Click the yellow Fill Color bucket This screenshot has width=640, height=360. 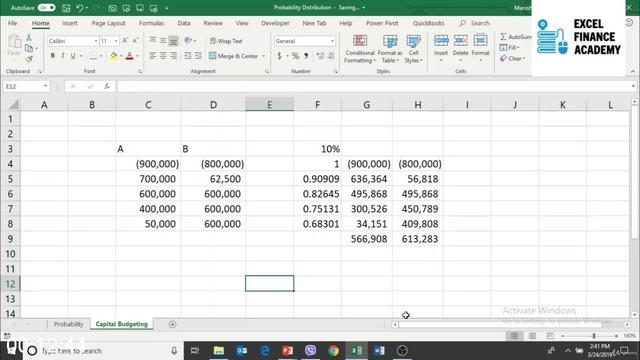click(113, 56)
